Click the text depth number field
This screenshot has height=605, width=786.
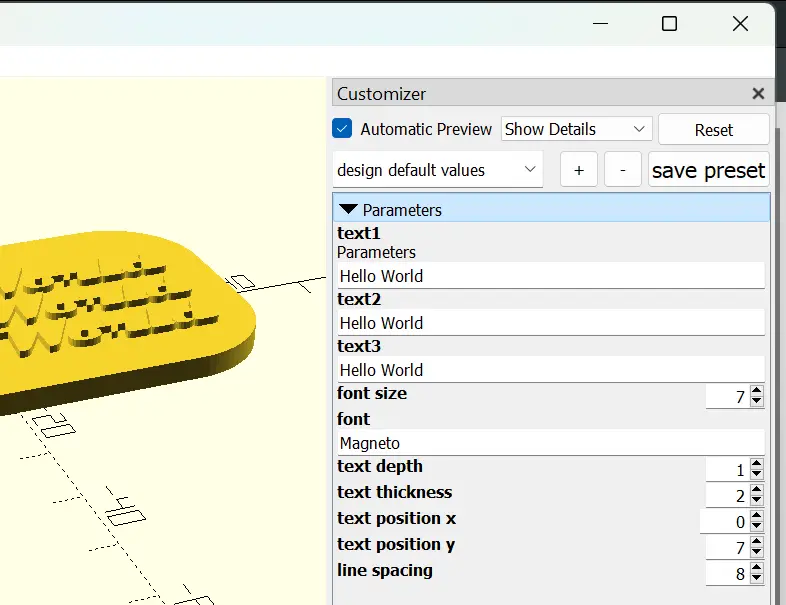[728, 470]
